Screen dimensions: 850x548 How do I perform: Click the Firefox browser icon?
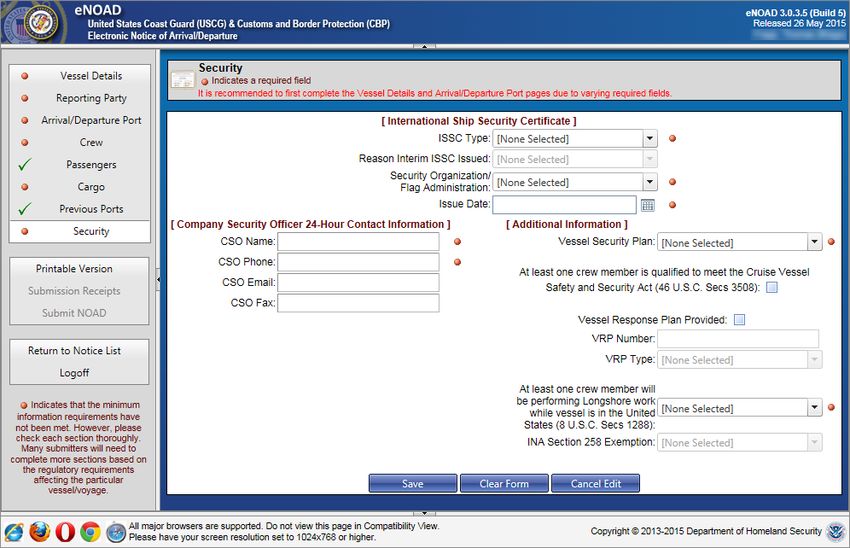click(40, 532)
